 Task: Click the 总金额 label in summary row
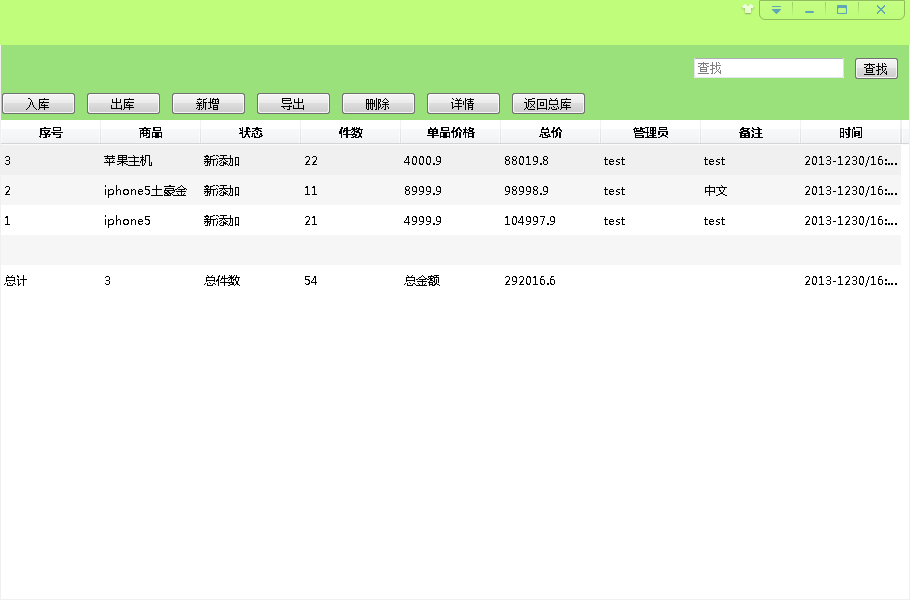pyautogui.click(x=422, y=281)
